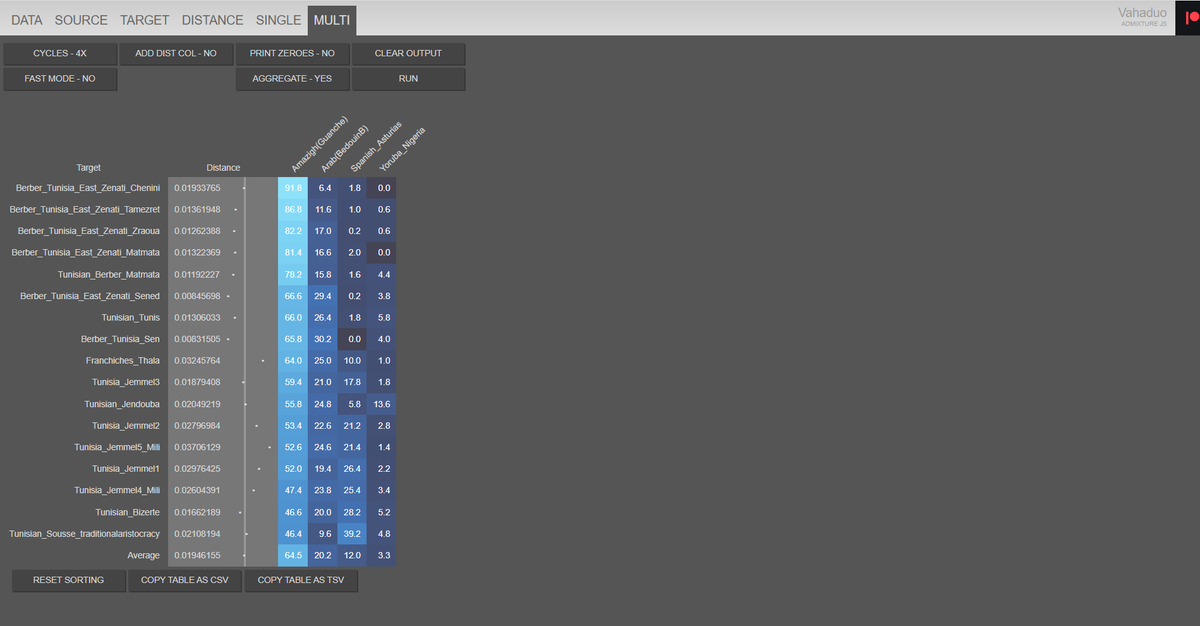Click distance value 0.00845698

pyautogui.click(x=197, y=296)
